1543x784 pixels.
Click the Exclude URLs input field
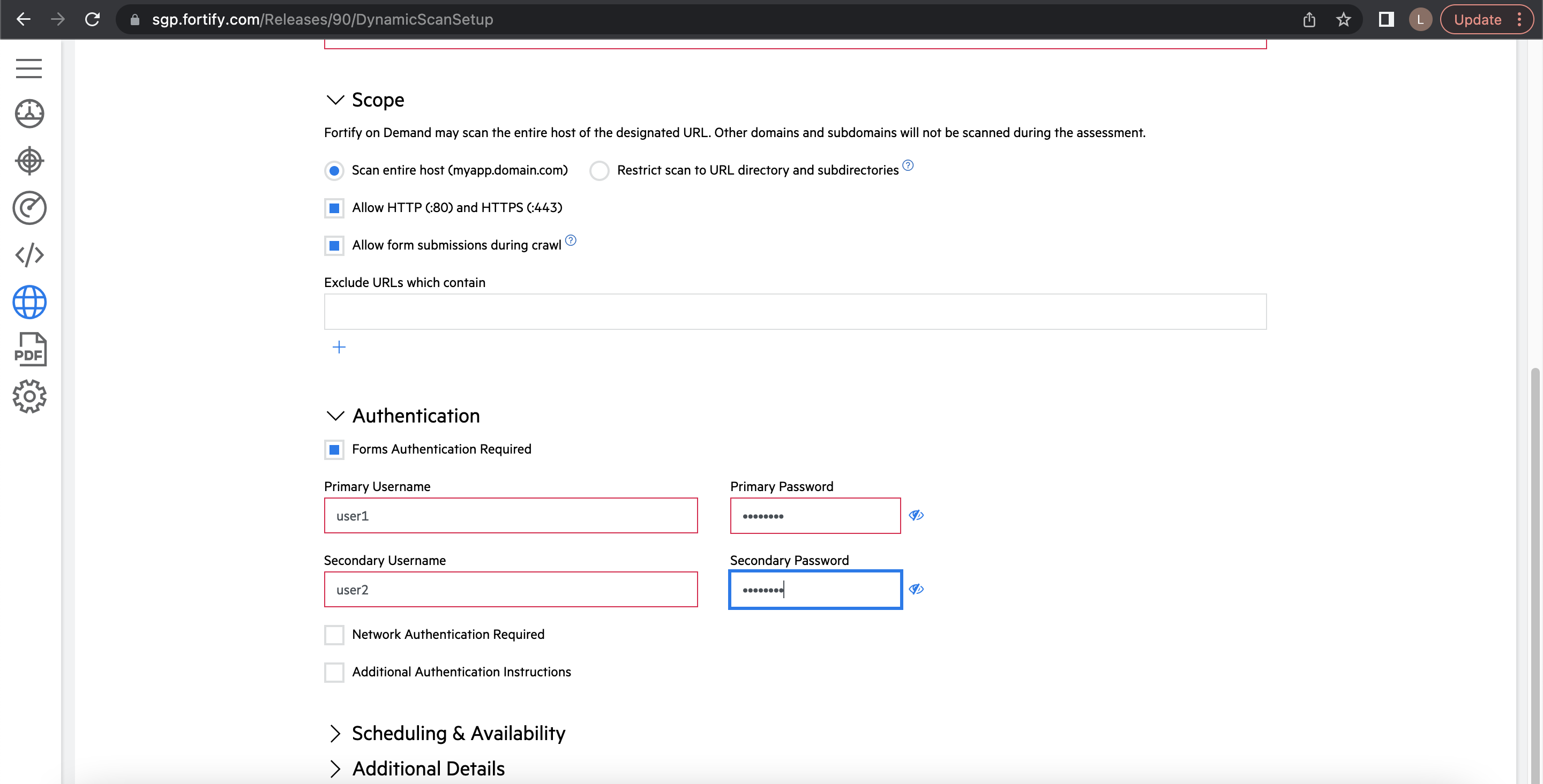coord(795,312)
